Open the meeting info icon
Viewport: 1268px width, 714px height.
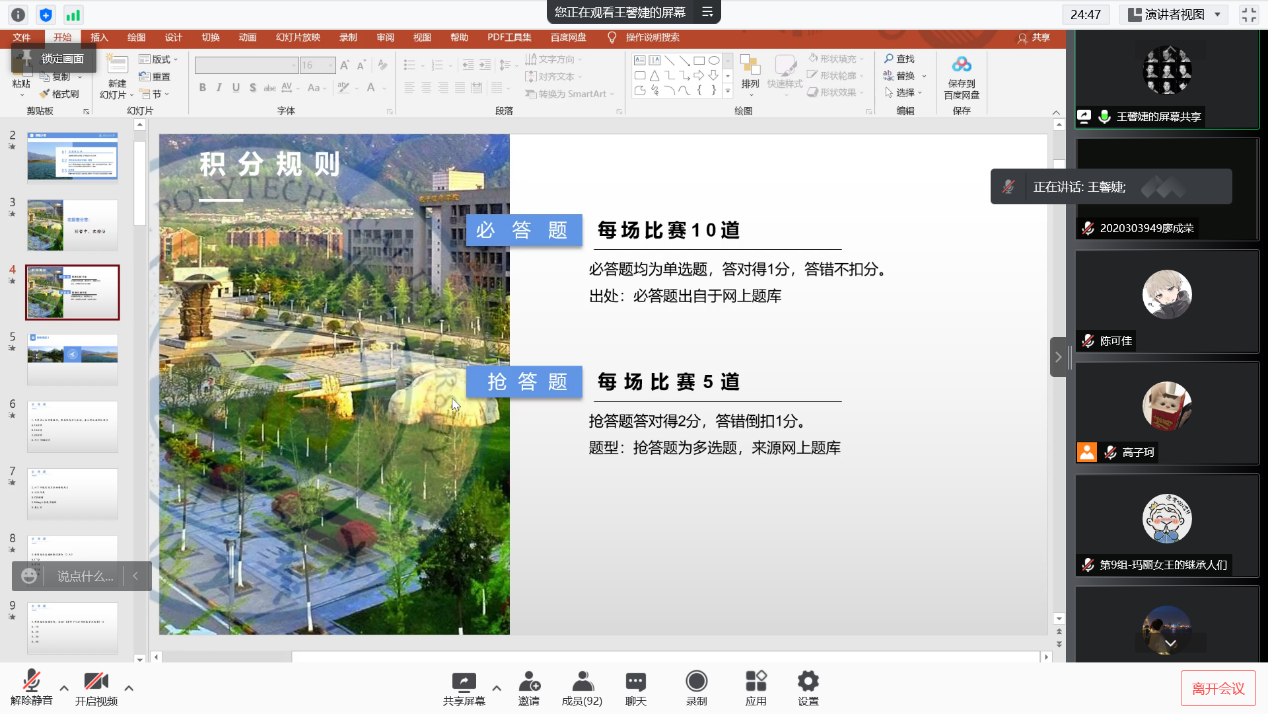pos(18,15)
